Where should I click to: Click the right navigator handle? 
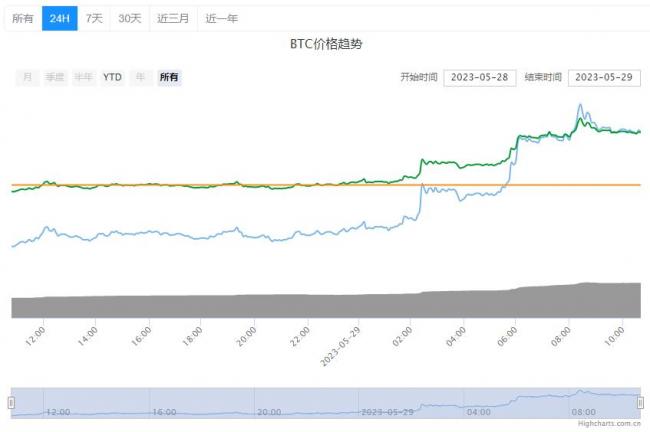point(640,402)
